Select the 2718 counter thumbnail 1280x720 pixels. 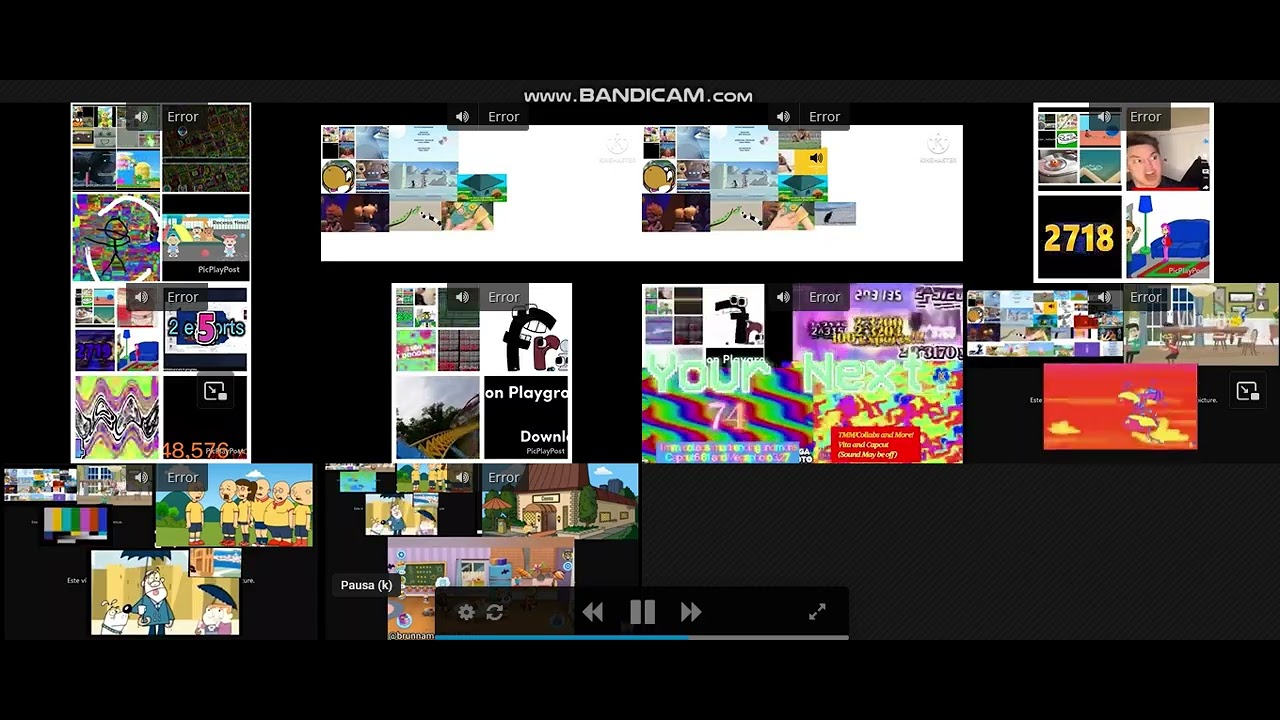(x=1079, y=238)
